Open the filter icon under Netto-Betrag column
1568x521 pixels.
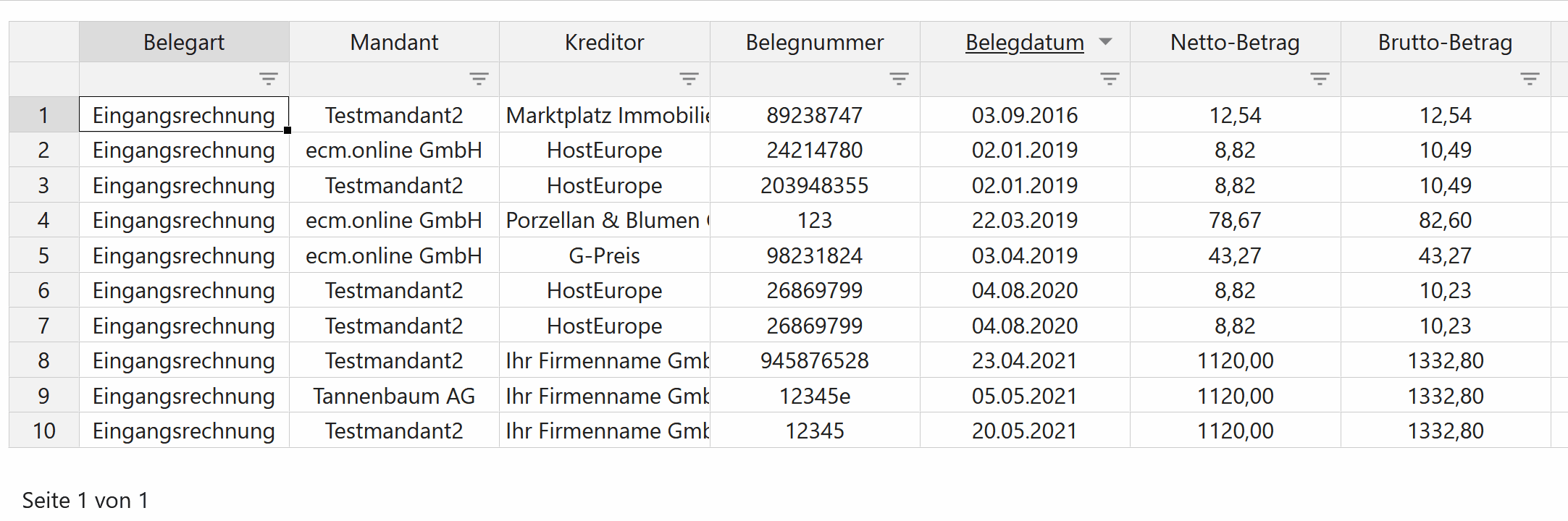[x=1320, y=79]
